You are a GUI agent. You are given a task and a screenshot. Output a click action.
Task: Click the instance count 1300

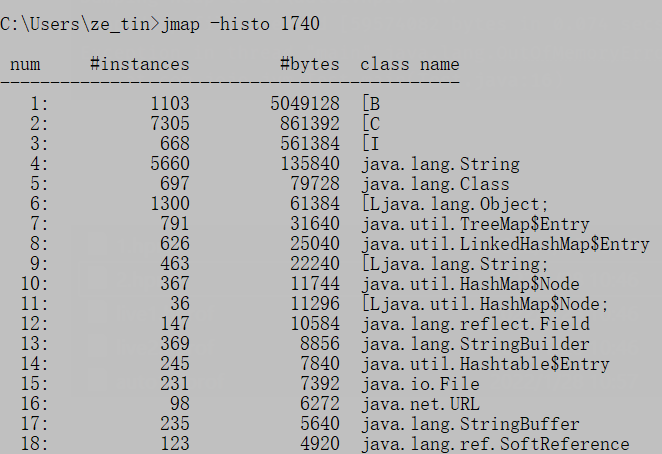(x=170, y=204)
